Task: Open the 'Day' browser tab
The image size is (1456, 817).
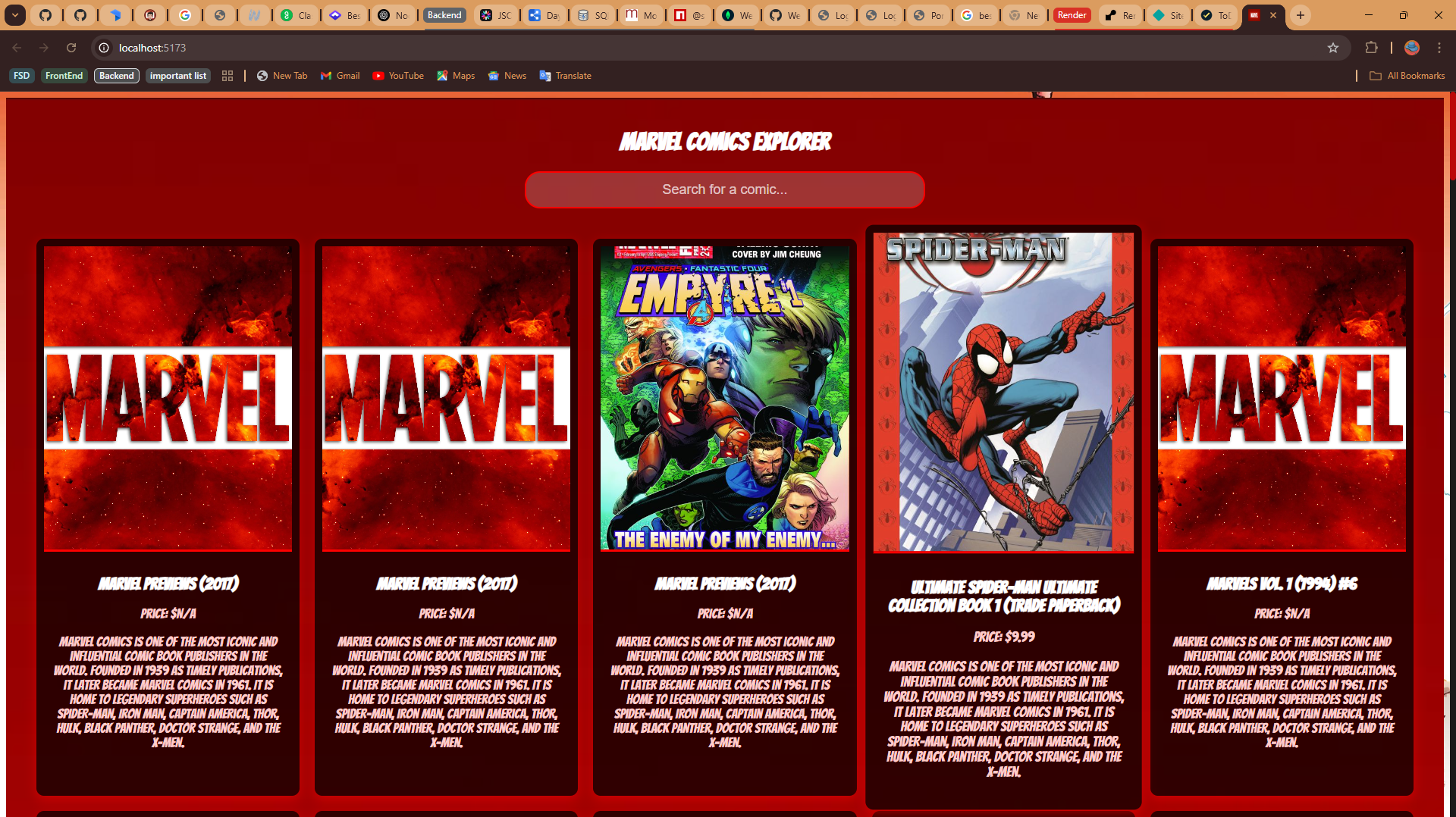Action: point(544,15)
